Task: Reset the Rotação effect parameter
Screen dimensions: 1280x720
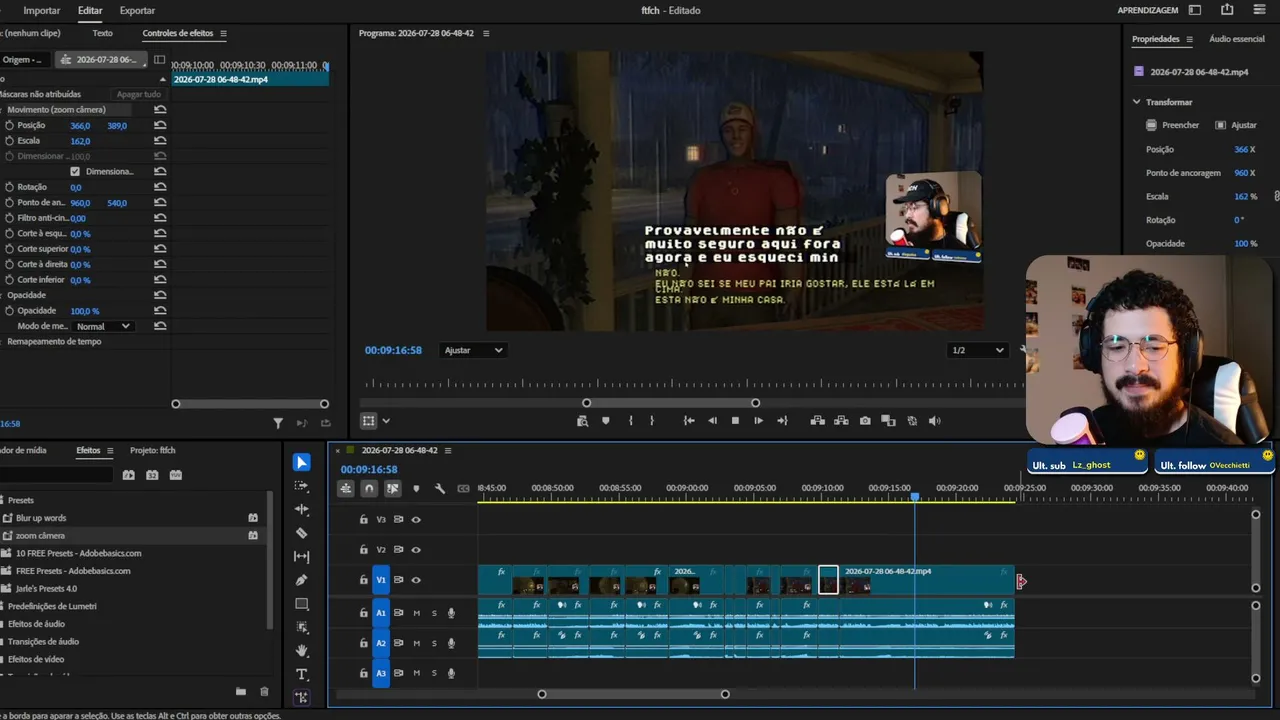Action: click(160, 187)
